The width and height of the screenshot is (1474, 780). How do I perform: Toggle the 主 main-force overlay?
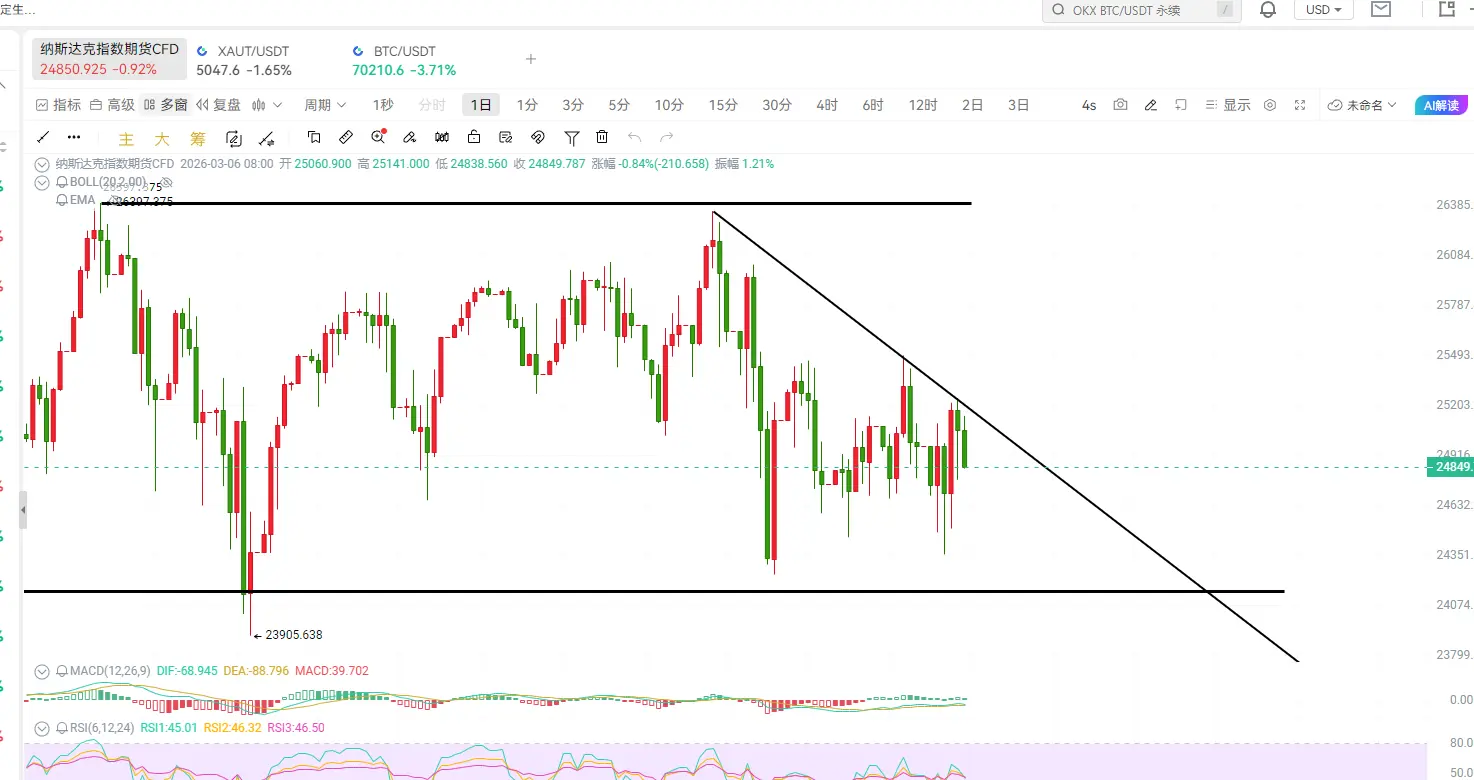[126, 139]
